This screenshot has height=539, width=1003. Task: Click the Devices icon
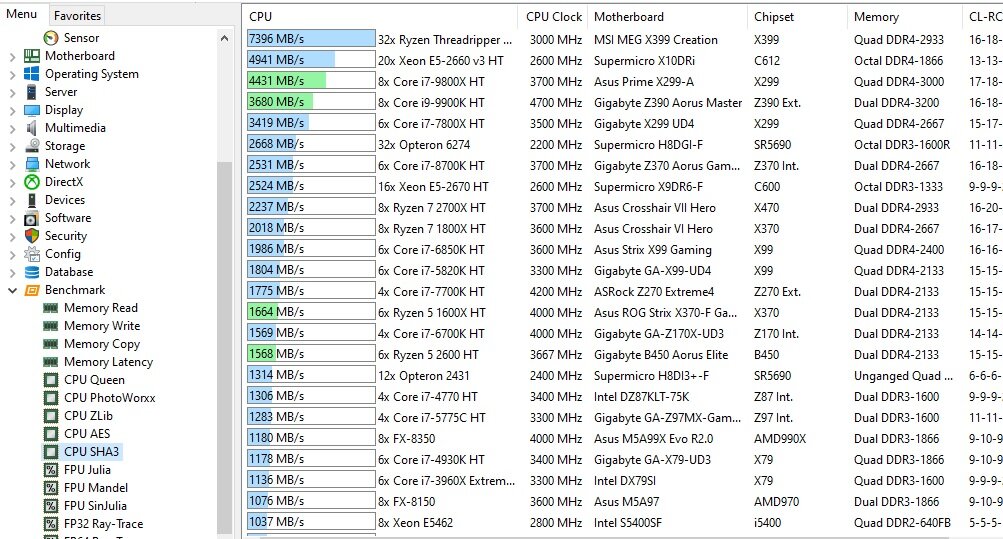pos(31,200)
